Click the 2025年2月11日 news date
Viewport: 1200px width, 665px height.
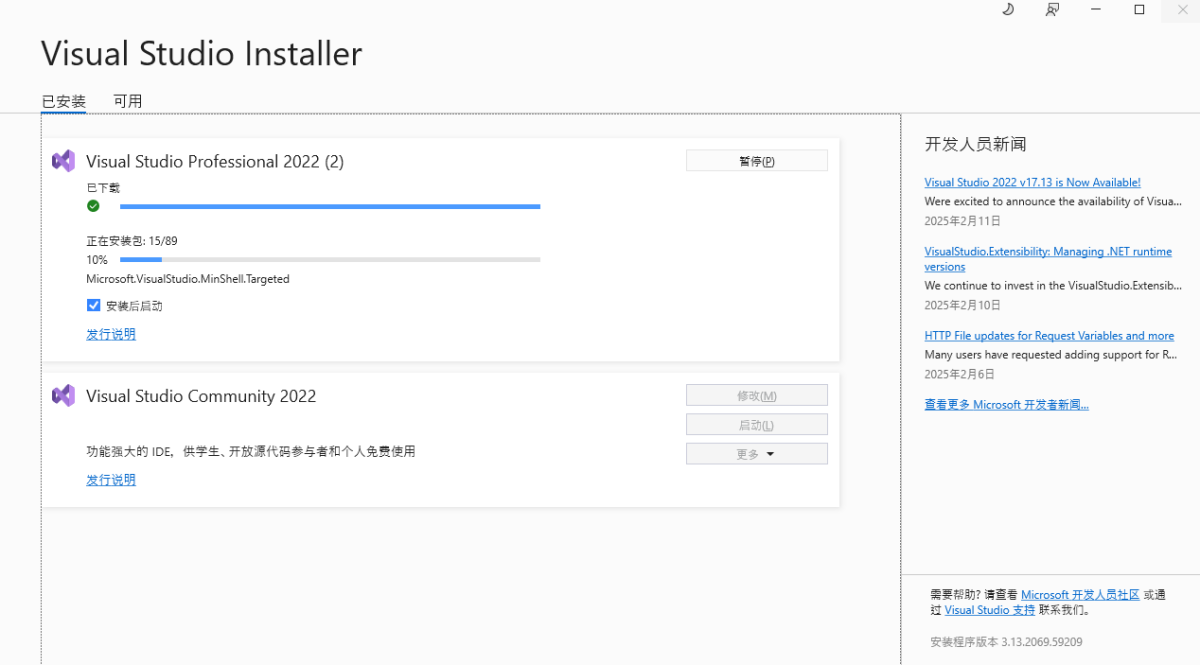[x=962, y=221]
